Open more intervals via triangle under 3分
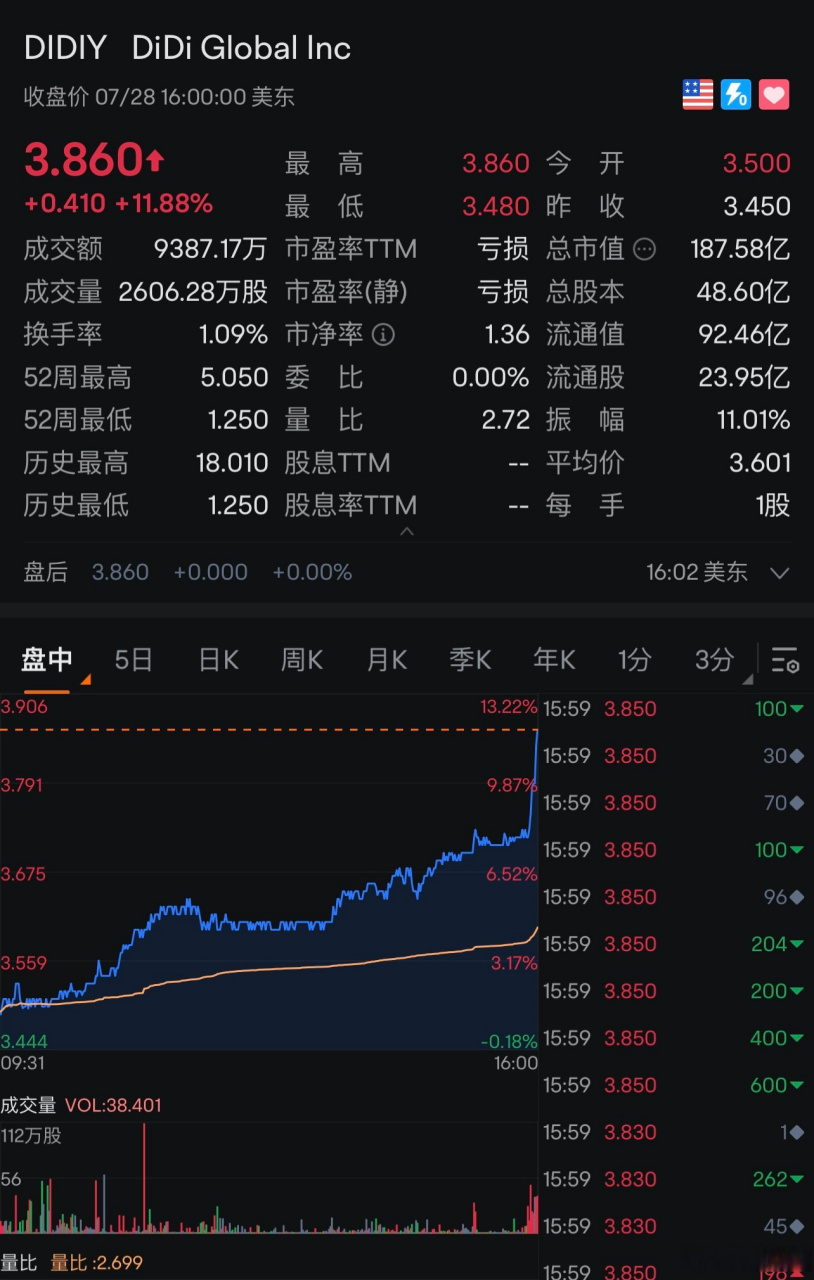The width and height of the screenshot is (814, 1280). [x=748, y=679]
